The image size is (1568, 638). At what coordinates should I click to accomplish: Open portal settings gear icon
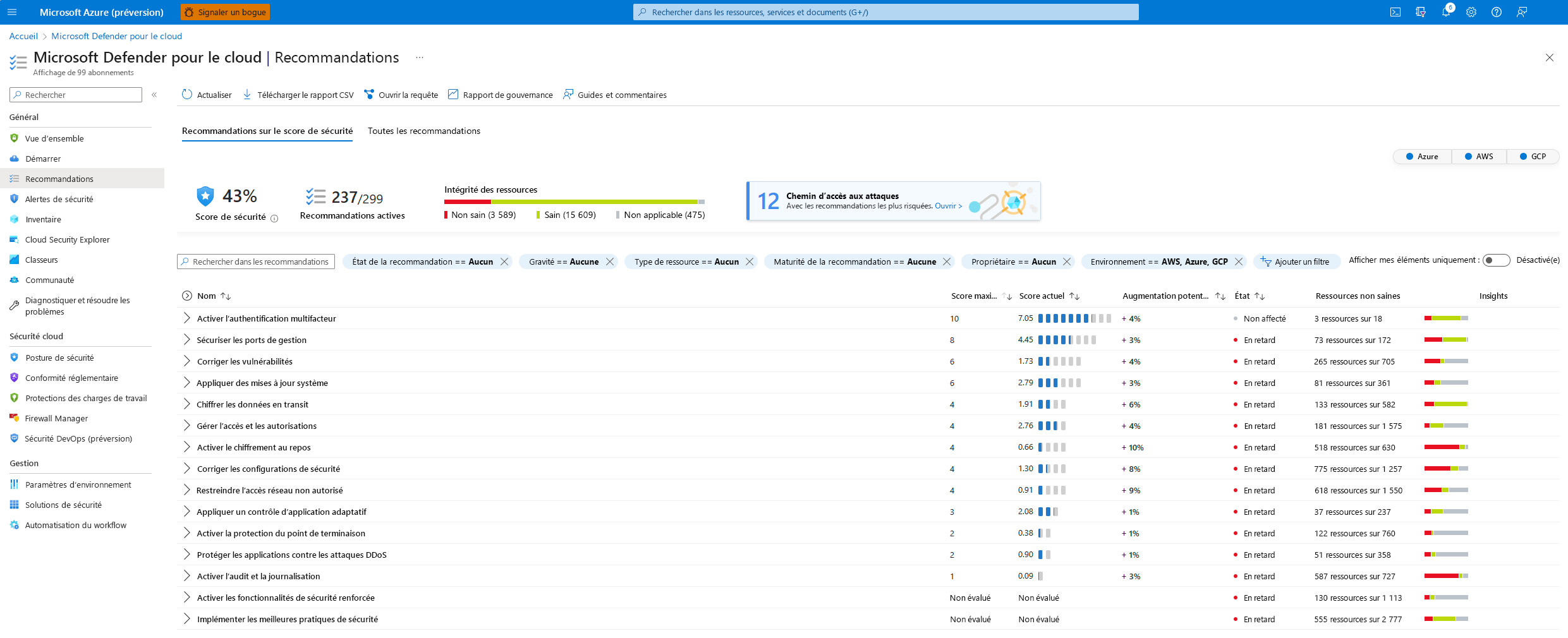[1471, 12]
